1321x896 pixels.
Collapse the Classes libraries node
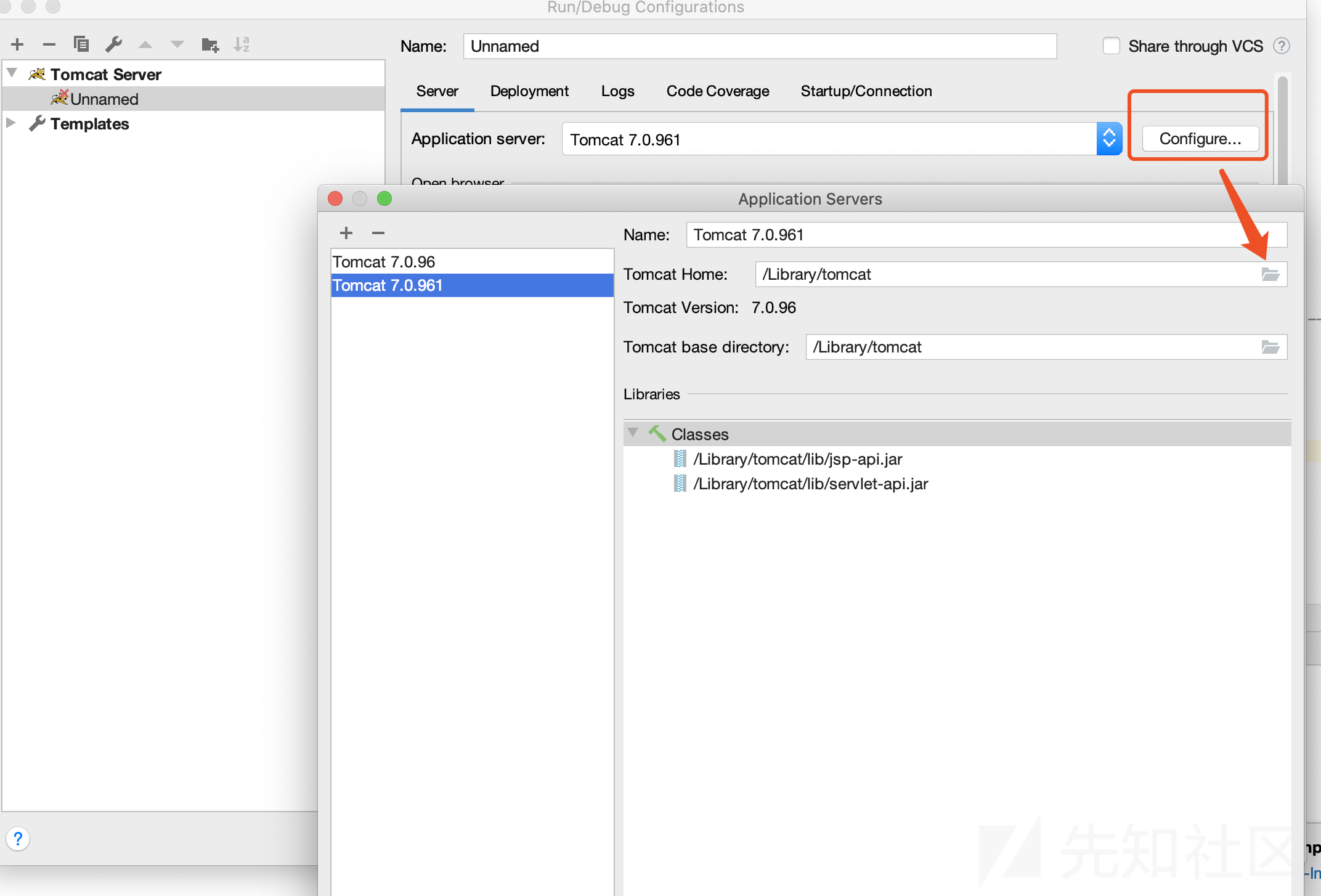coord(633,433)
